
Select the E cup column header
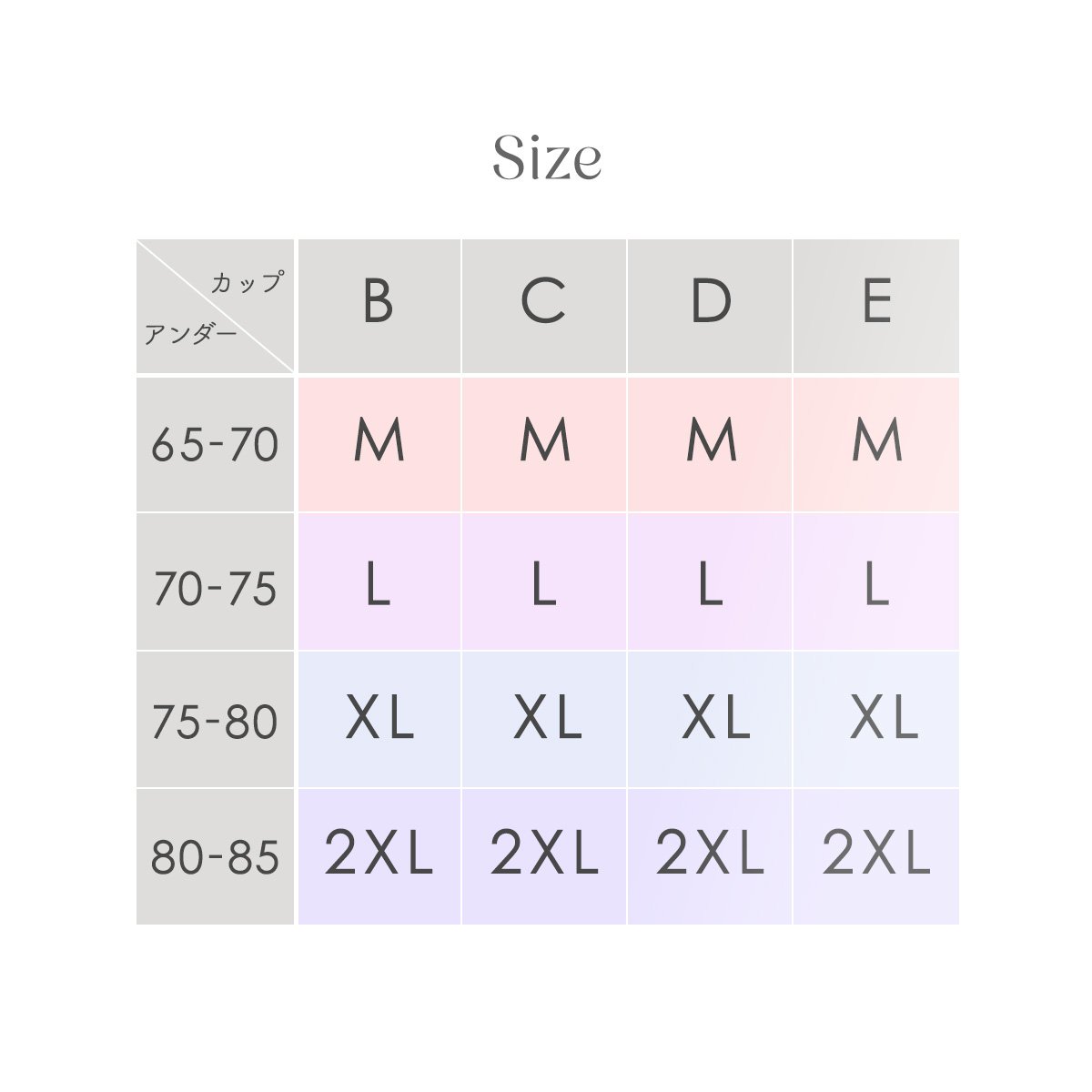pos(876,307)
